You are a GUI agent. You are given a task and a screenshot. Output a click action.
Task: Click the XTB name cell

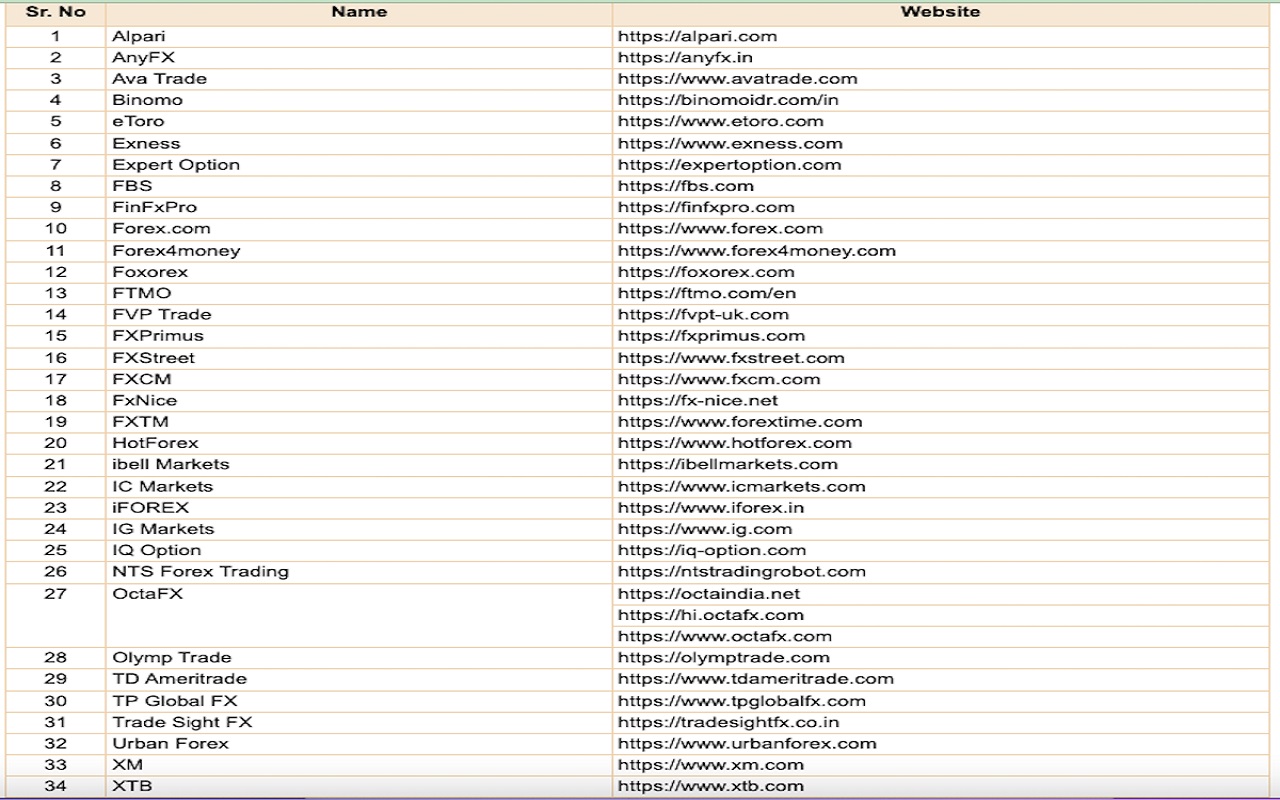[x=359, y=786]
